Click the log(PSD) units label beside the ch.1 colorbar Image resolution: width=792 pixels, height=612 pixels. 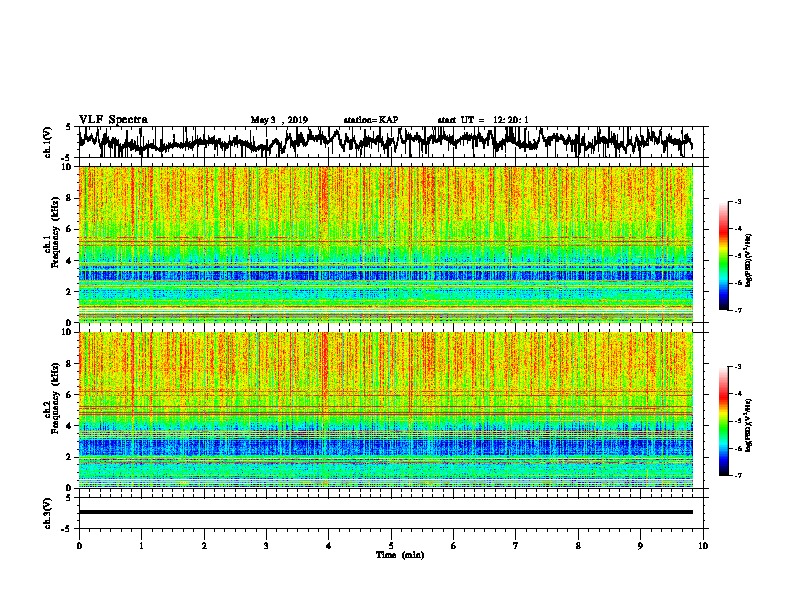[x=749, y=260]
